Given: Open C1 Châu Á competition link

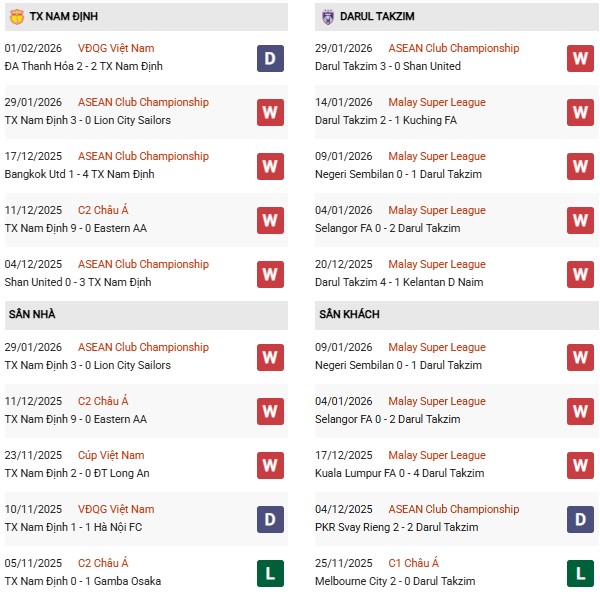Looking at the screenshot, I should 419,563.
